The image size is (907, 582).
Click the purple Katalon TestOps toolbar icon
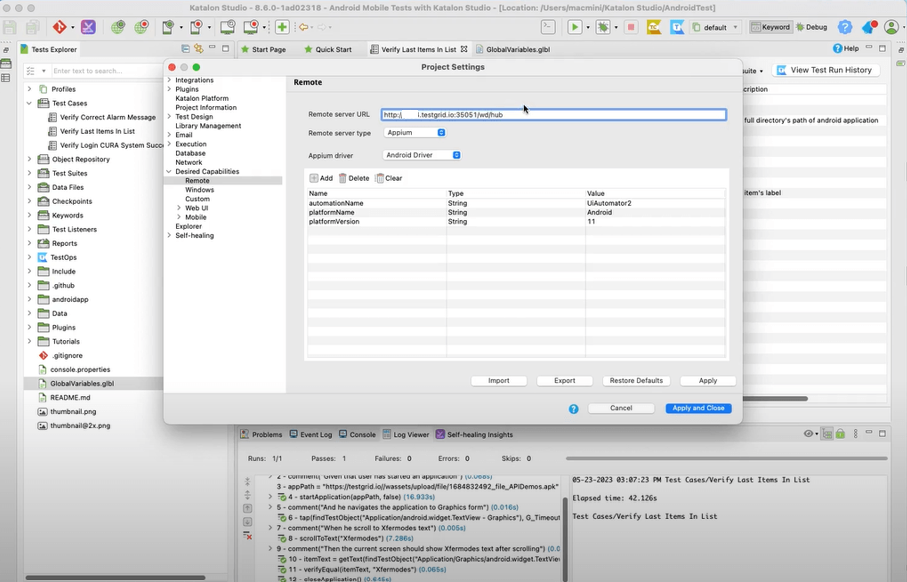pyautogui.click(x=88, y=27)
